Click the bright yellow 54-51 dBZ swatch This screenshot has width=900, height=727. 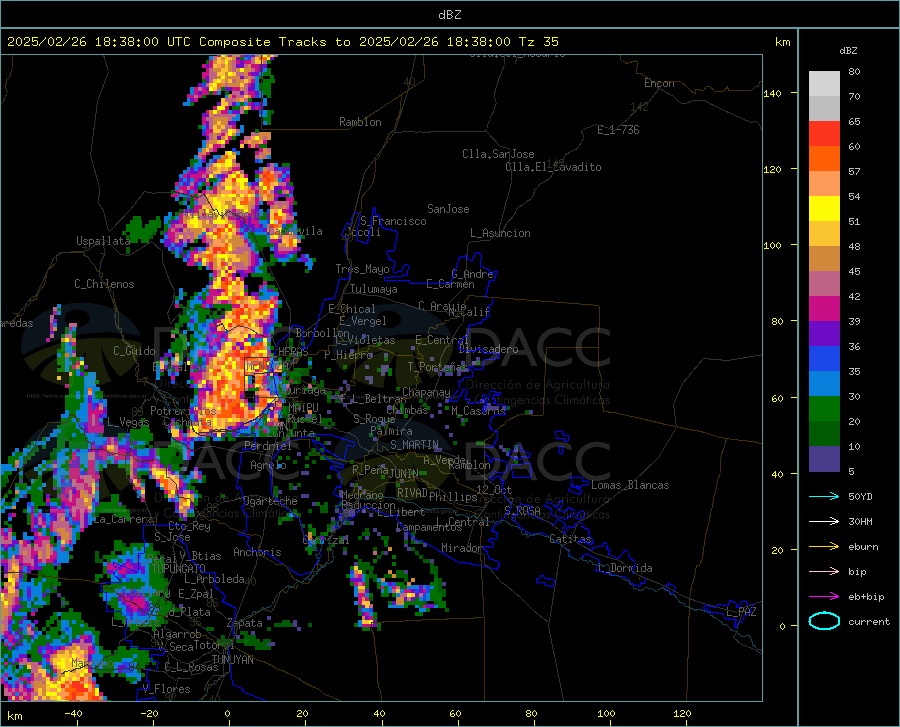pos(824,209)
